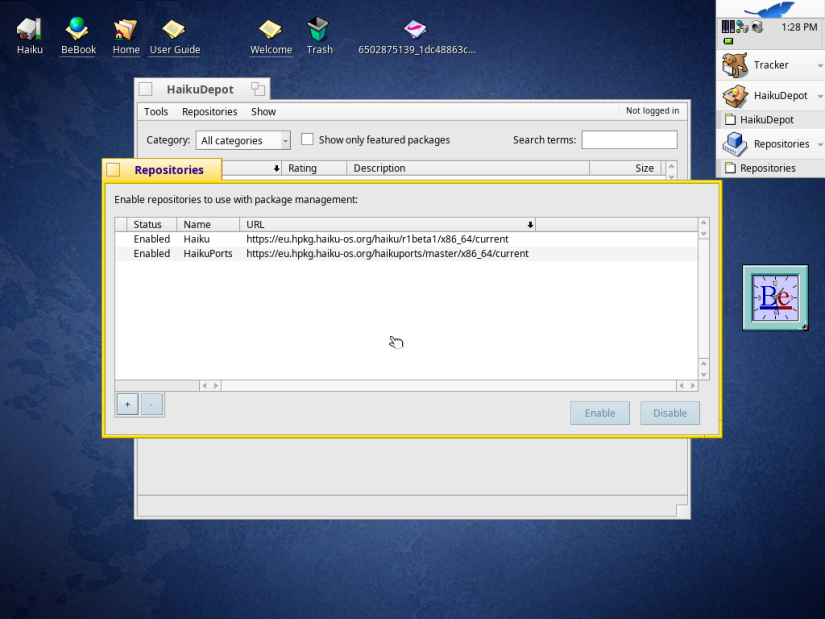The image size is (825, 619).
Task: Click the Repositories window title tab
Action: 169,170
